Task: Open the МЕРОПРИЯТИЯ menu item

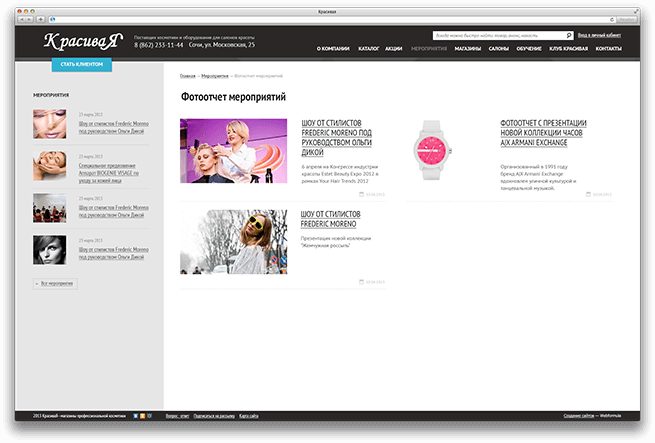Action: coord(429,49)
